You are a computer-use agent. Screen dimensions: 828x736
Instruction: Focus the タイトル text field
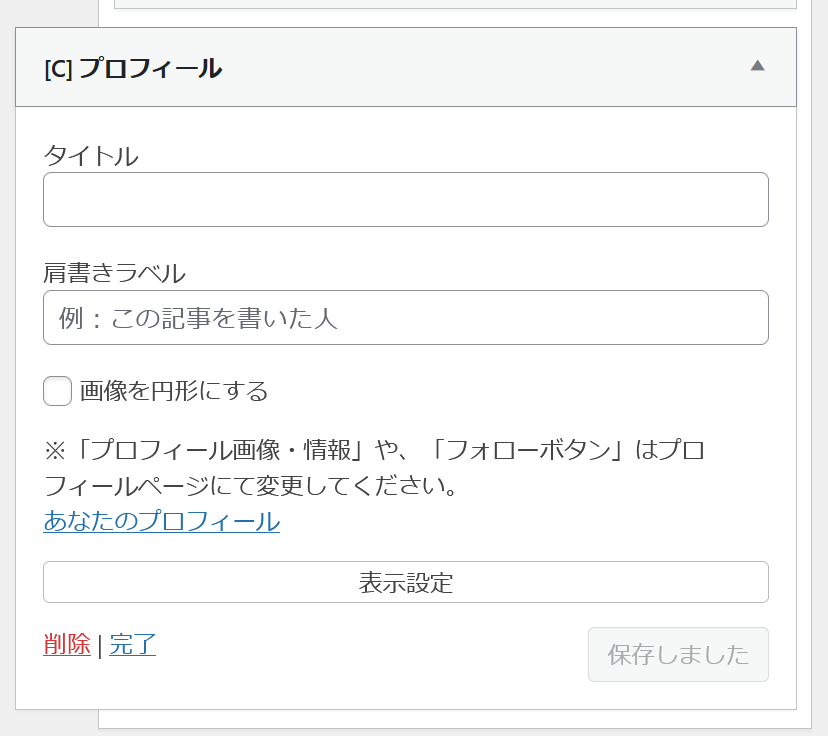pyautogui.click(x=405, y=200)
